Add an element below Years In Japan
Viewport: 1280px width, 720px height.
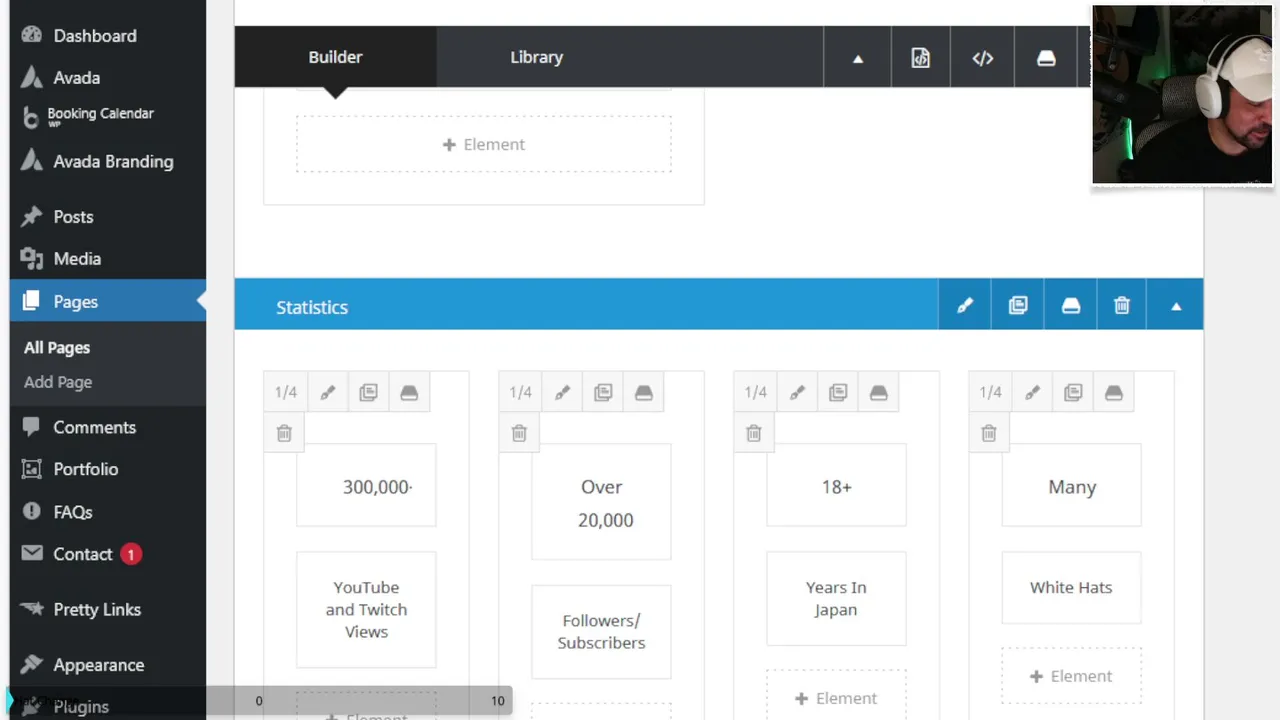(836, 698)
